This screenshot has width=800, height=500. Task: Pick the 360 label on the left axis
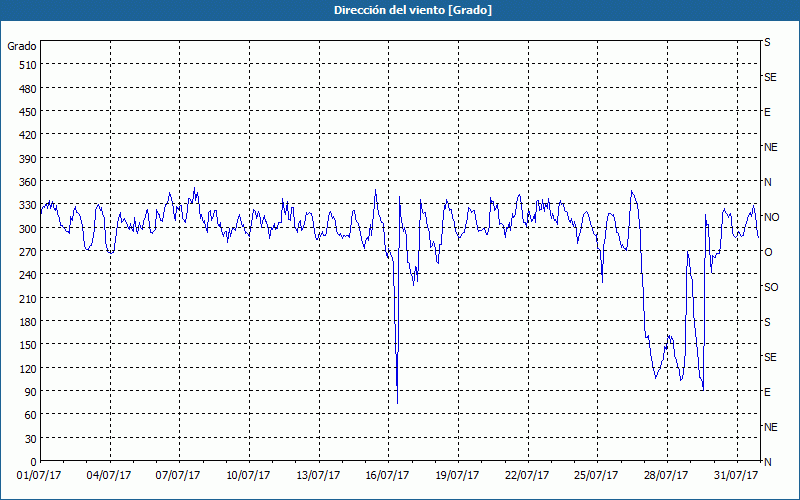click(x=28, y=182)
